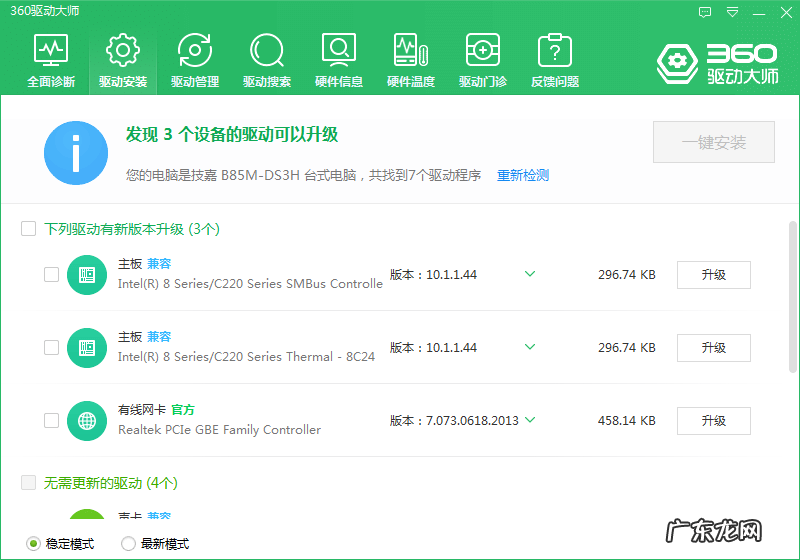Check the 无需更新的驱动 checkbox

coord(29,482)
